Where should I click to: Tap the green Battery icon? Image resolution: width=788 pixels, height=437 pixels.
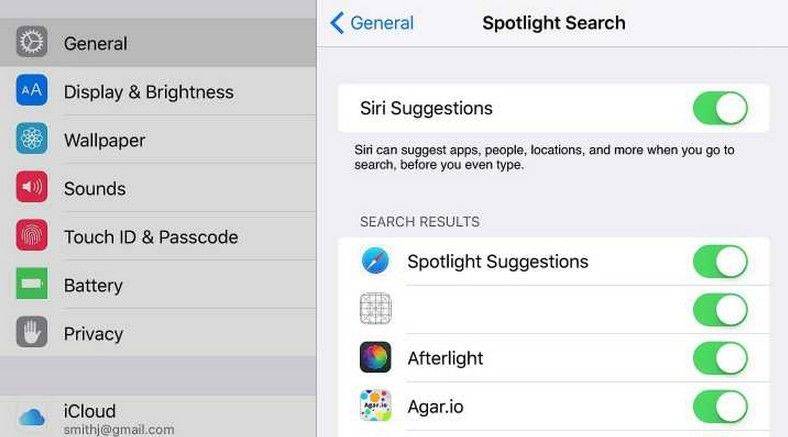click(x=32, y=283)
